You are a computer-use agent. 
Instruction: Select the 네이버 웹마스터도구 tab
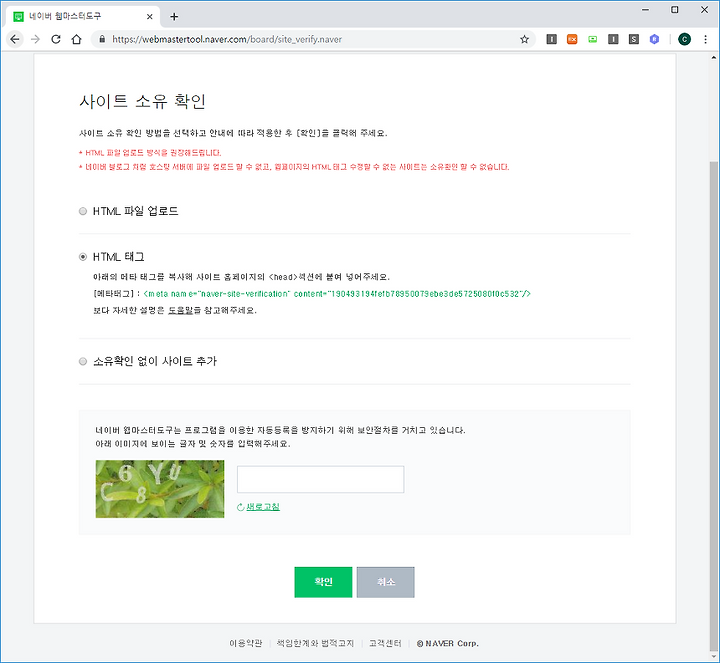click(83, 17)
